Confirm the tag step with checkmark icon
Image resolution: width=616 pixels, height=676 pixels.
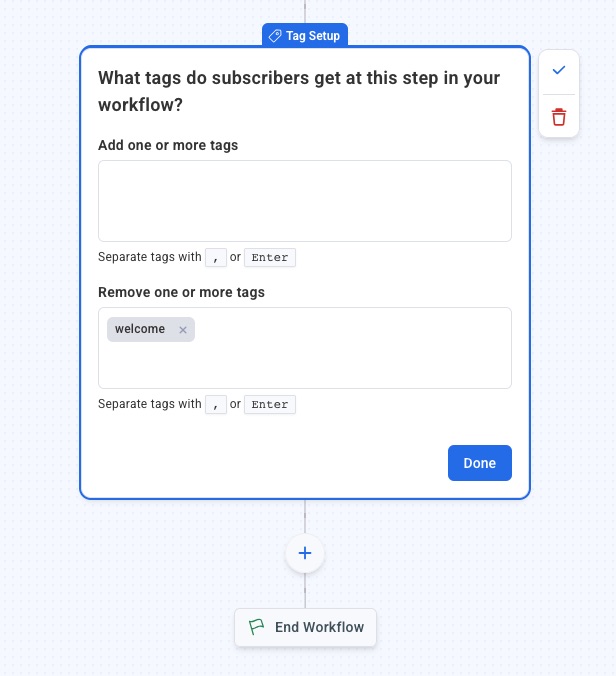[x=559, y=70]
